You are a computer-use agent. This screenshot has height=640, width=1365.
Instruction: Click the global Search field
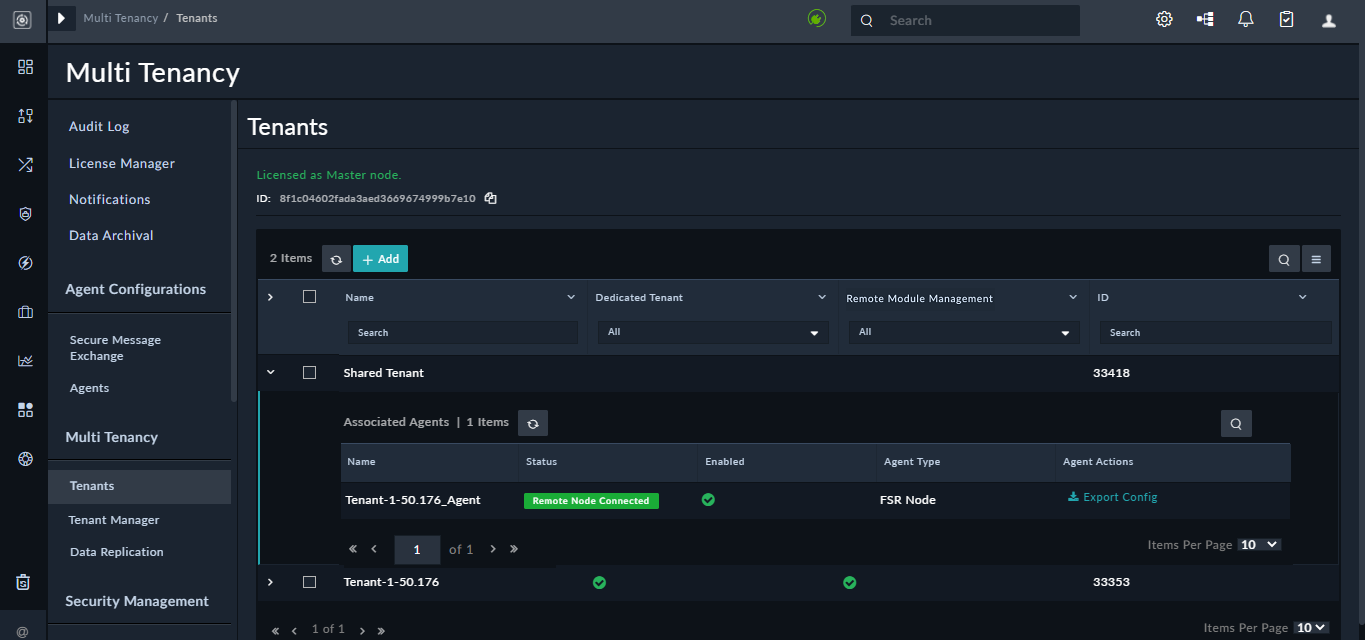click(965, 20)
